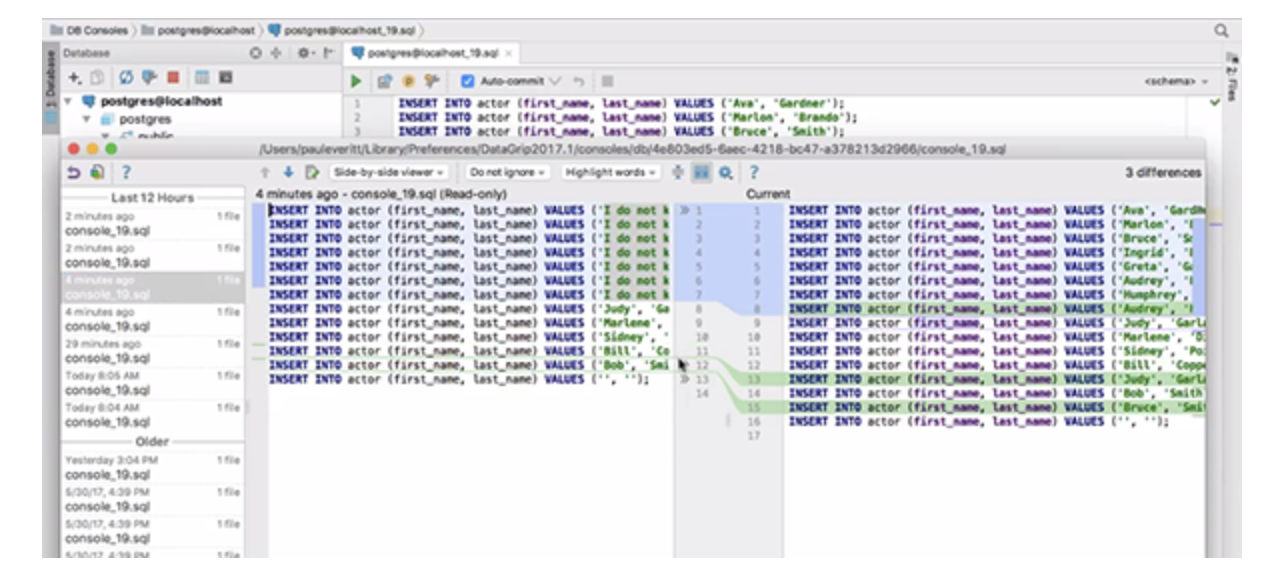Click the grey stop square in editor toolbar

click(607, 81)
